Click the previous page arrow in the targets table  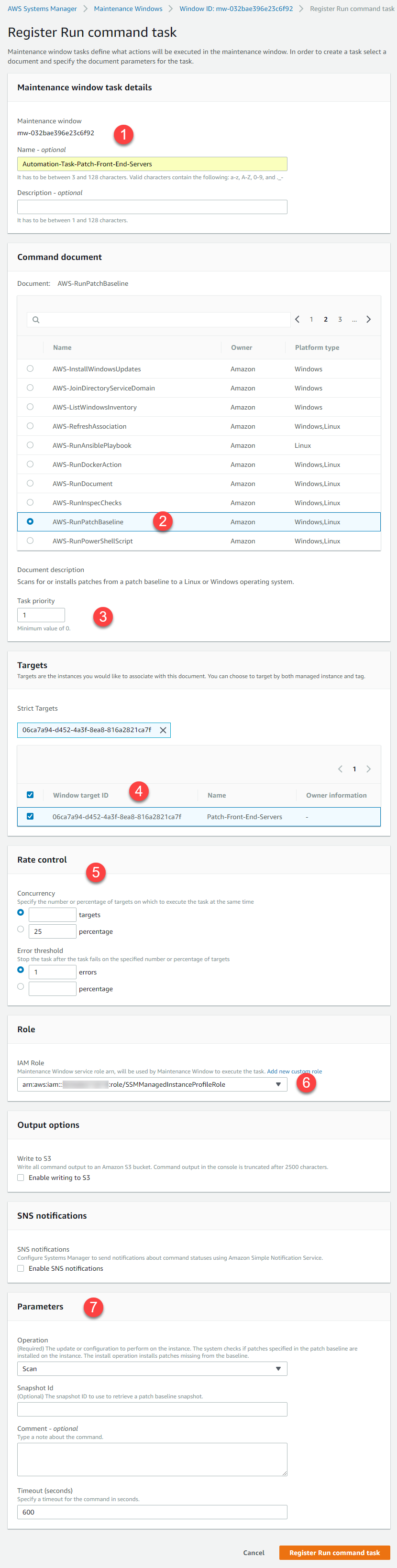[341, 769]
